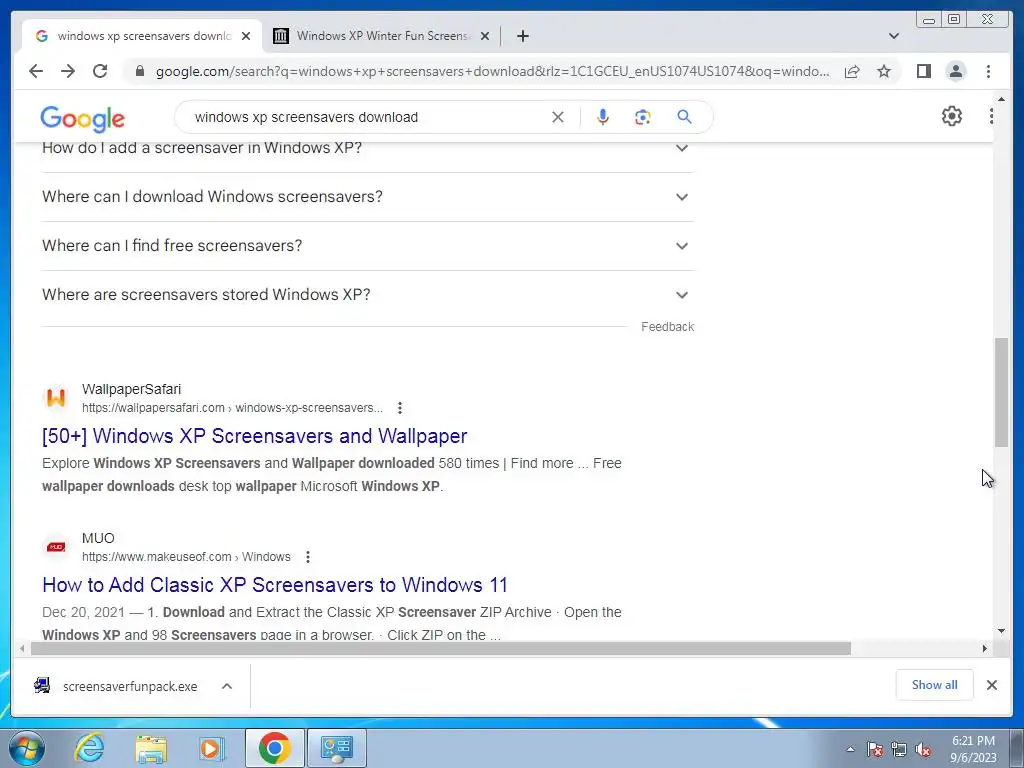Launch Internet Explorer from taskbar
This screenshot has width=1024, height=768.
pyautogui.click(x=89, y=748)
